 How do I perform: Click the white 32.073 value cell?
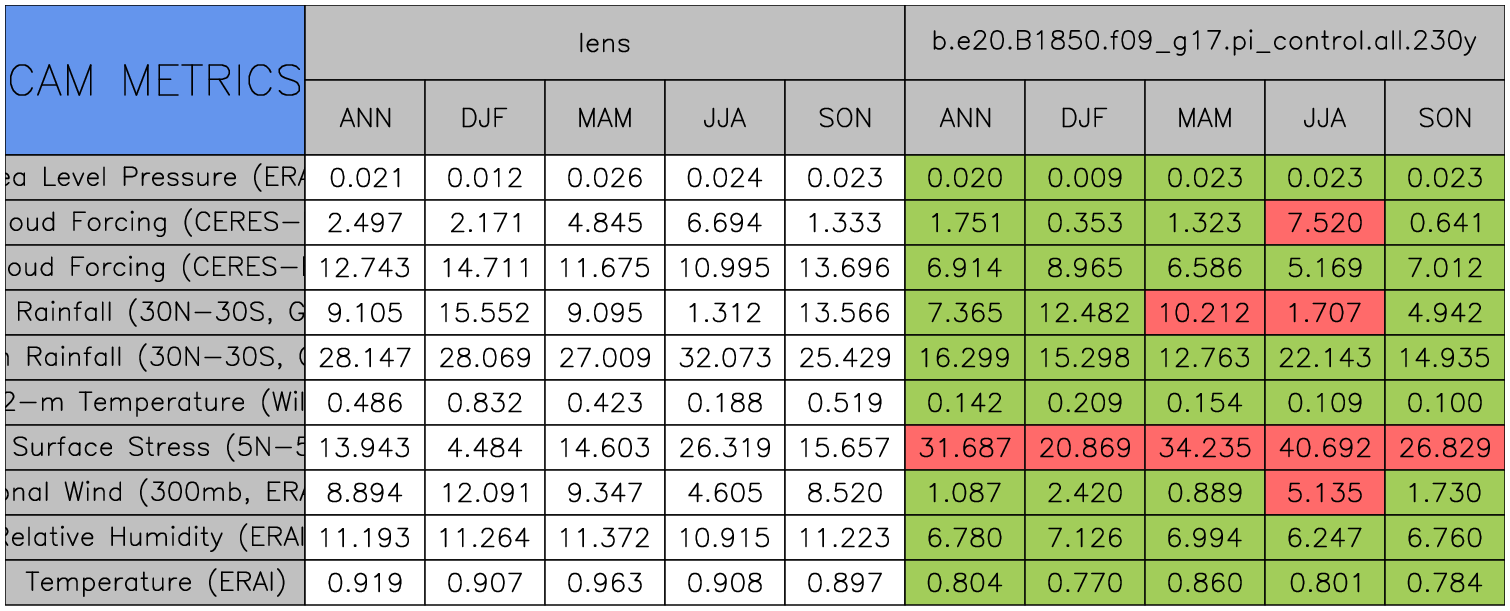coord(724,357)
